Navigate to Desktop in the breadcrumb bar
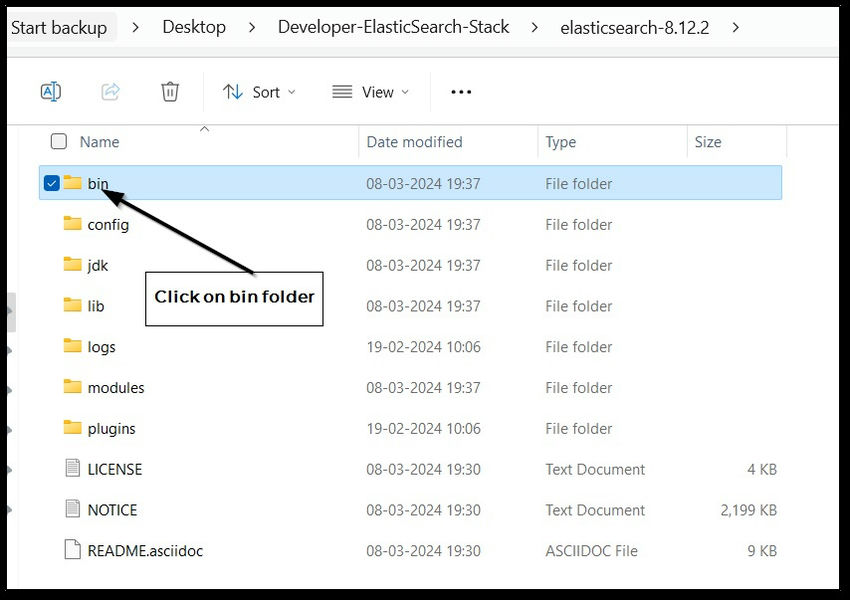 click(194, 27)
